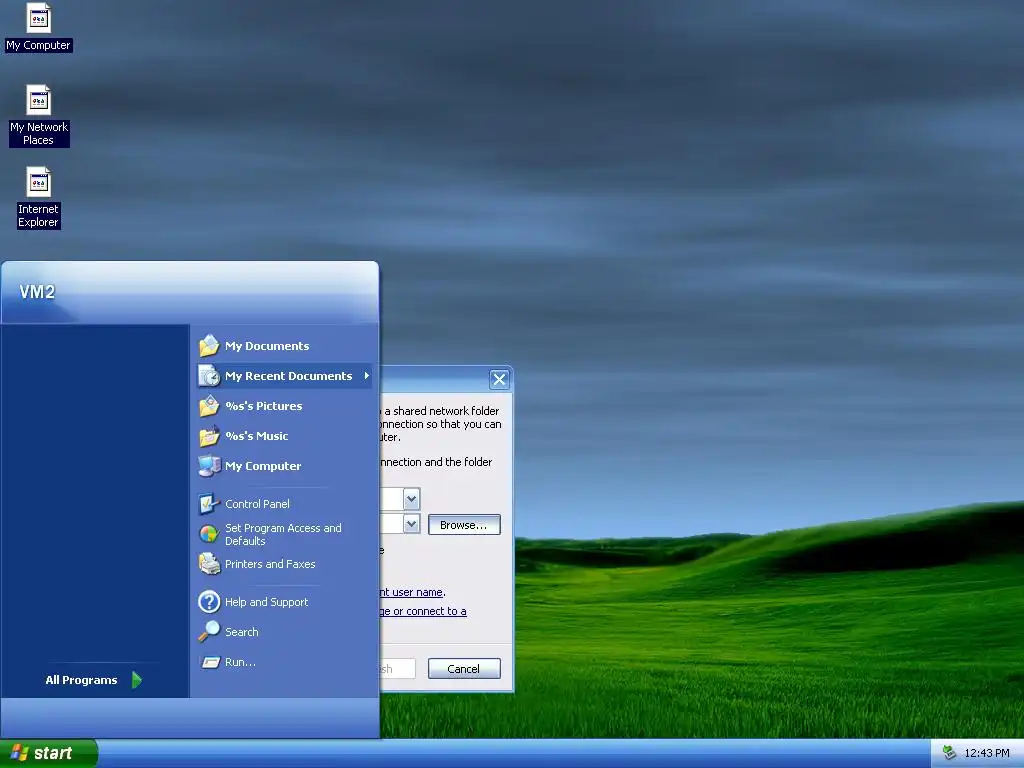The image size is (1024, 768).
Task: Click the Run icon
Action: click(210, 662)
